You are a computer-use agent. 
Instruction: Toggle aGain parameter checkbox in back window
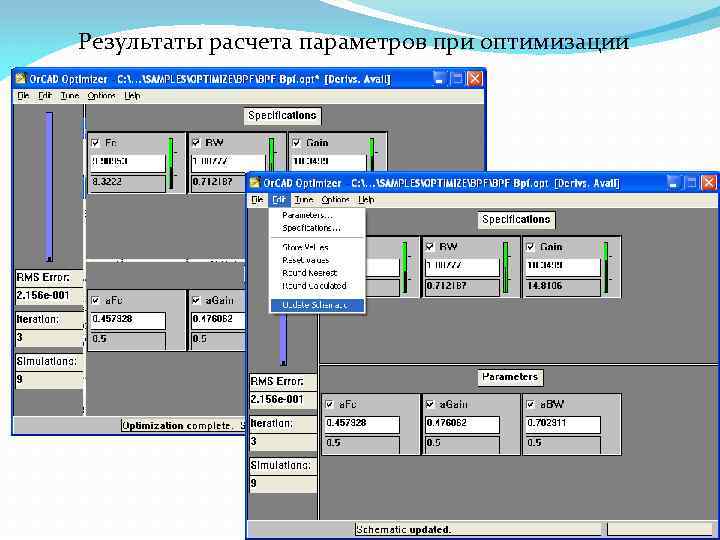click(196, 301)
